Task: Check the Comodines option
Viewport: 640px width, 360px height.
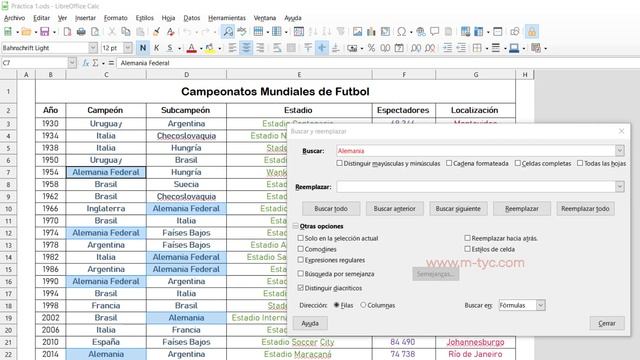Action: (301, 249)
